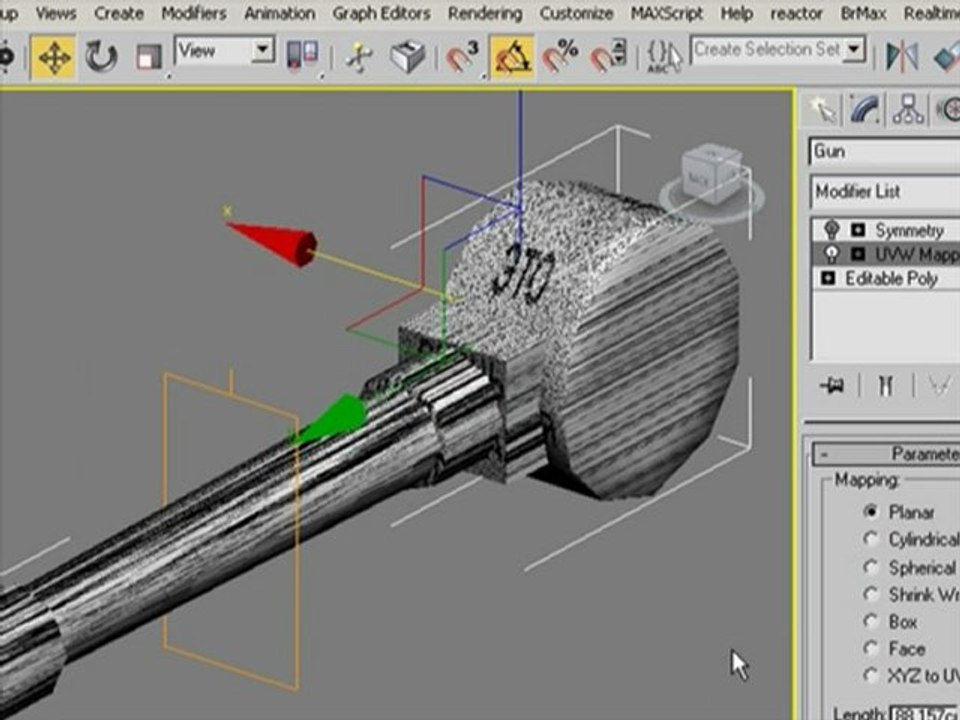
Task: Toggle Symmetry modifier lightbulb
Action: coord(831,230)
